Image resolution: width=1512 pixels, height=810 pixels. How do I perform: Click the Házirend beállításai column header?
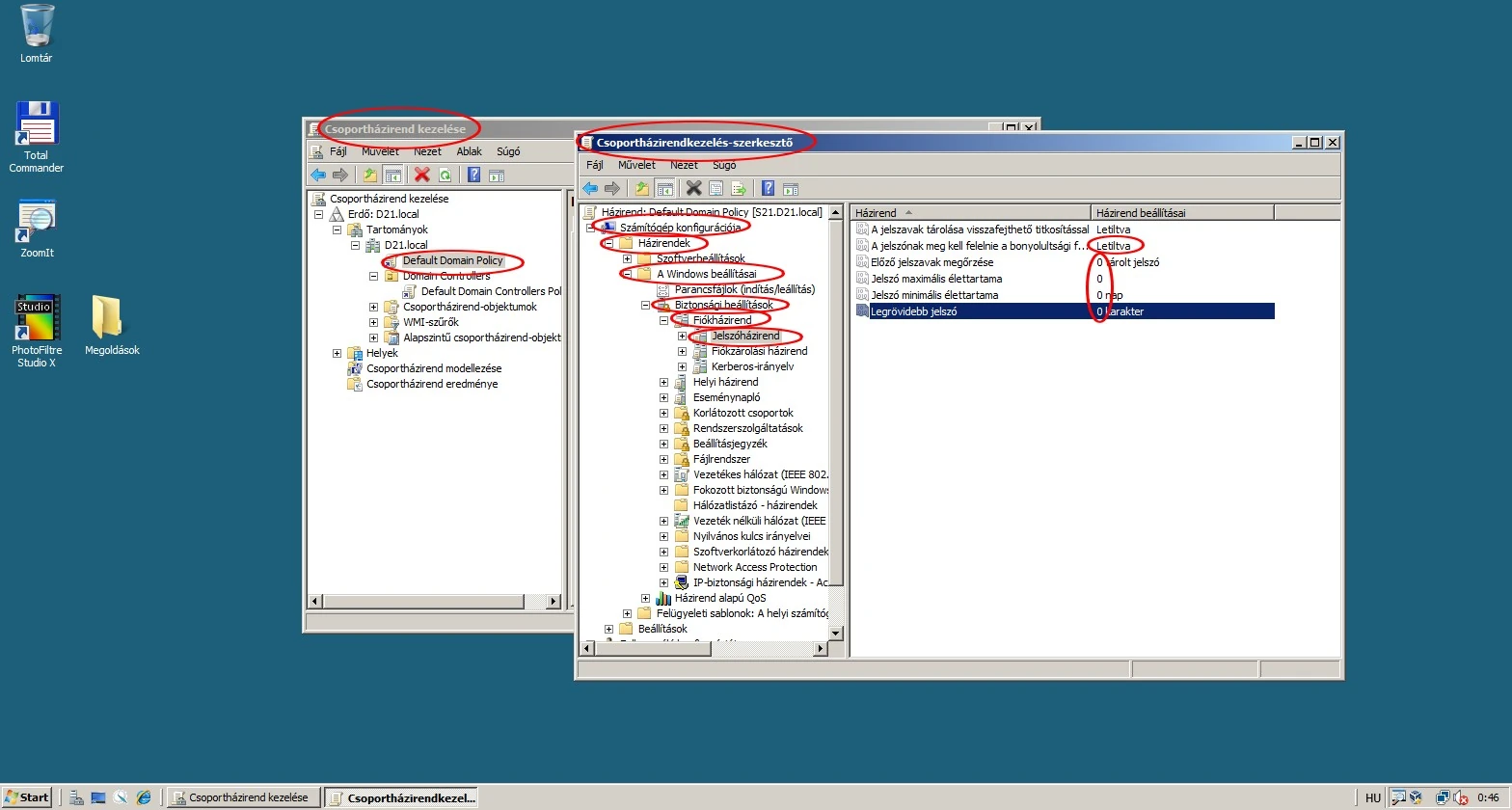pyautogui.click(x=1180, y=212)
